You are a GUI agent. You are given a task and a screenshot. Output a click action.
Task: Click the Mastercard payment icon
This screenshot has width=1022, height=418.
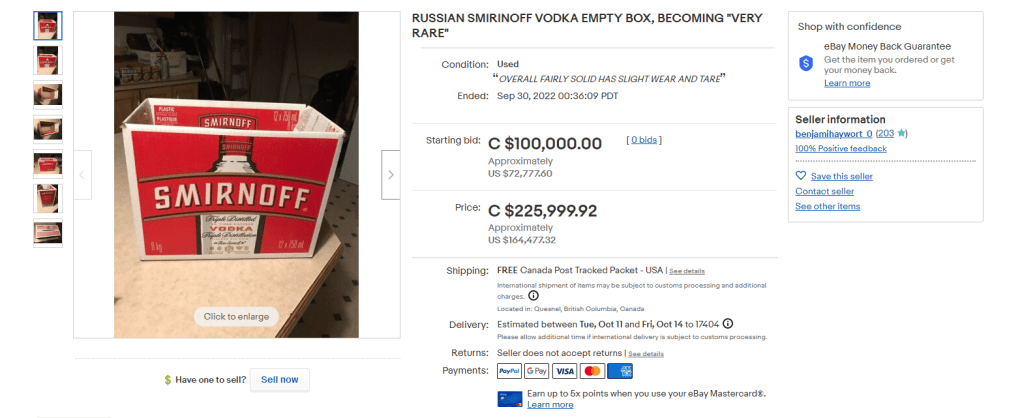pos(592,371)
